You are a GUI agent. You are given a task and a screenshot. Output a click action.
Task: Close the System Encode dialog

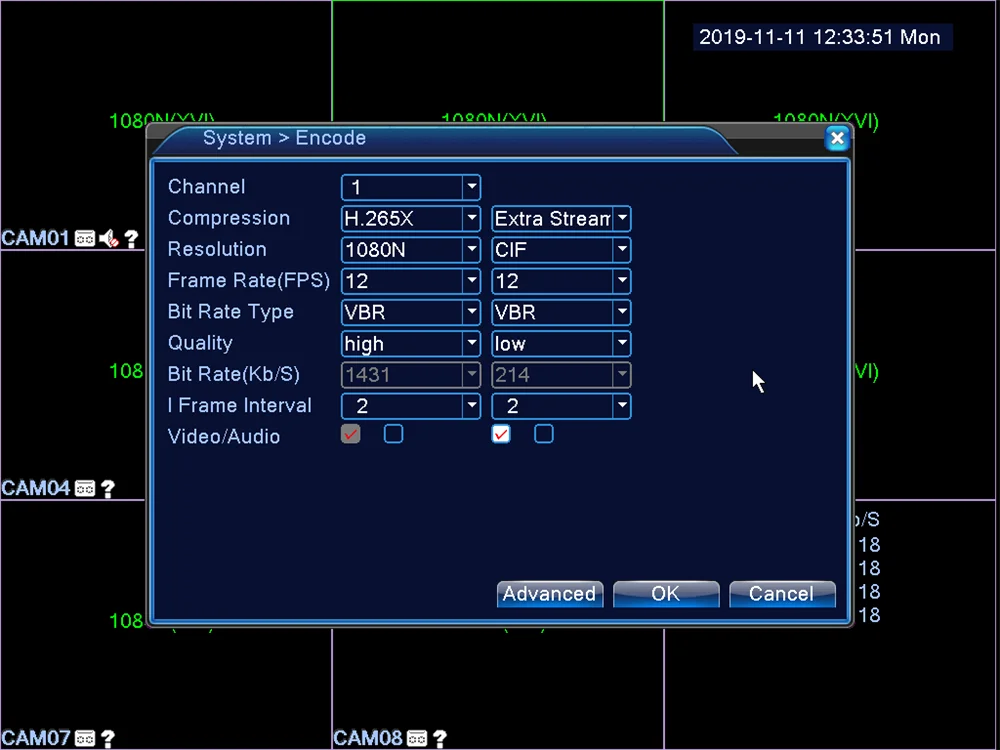837,138
